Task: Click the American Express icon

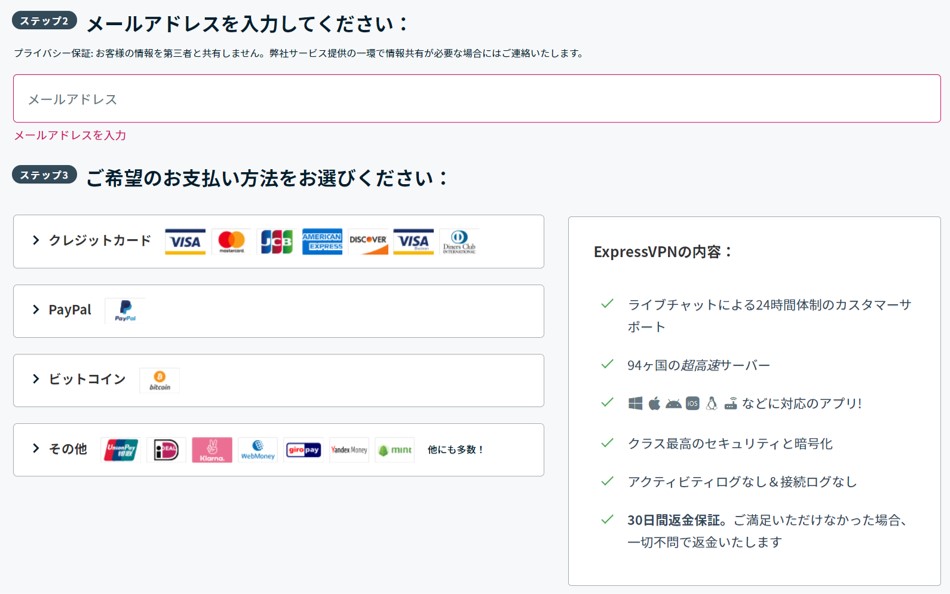Action: click(324, 241)
